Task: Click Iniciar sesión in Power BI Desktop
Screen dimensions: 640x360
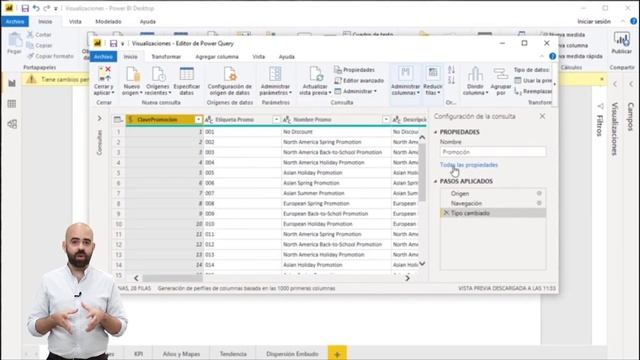Action: [594, 22]
